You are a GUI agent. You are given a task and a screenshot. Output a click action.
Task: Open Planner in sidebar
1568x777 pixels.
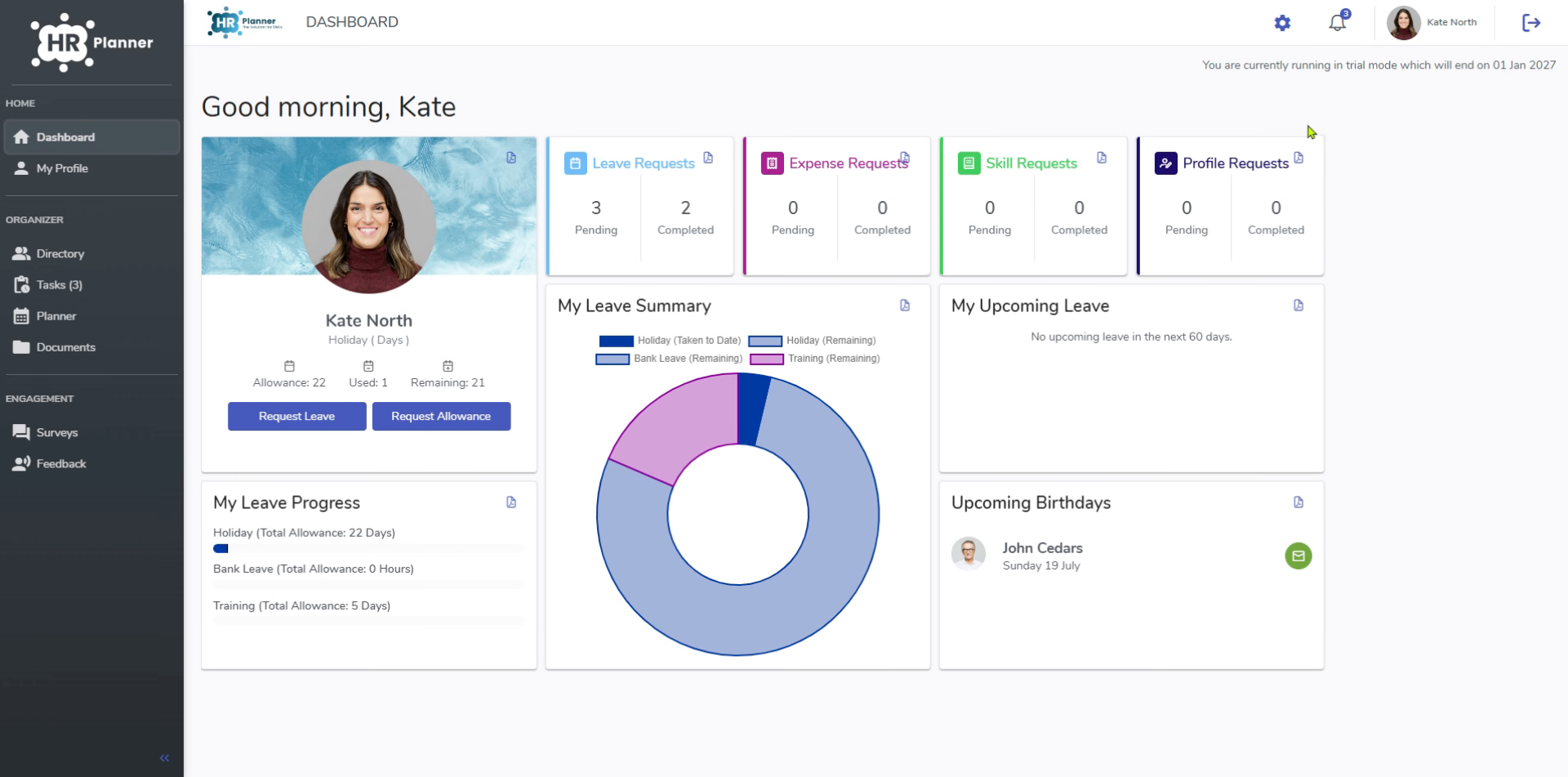pos(91,316)
